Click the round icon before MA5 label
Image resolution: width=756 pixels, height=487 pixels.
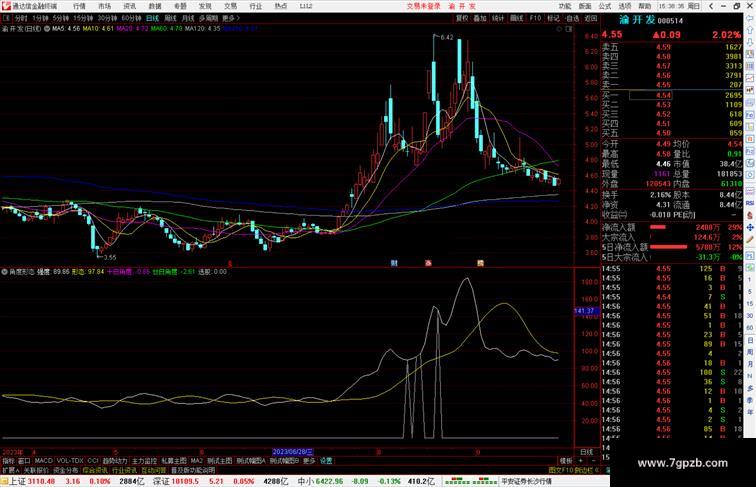click(47, 29)
